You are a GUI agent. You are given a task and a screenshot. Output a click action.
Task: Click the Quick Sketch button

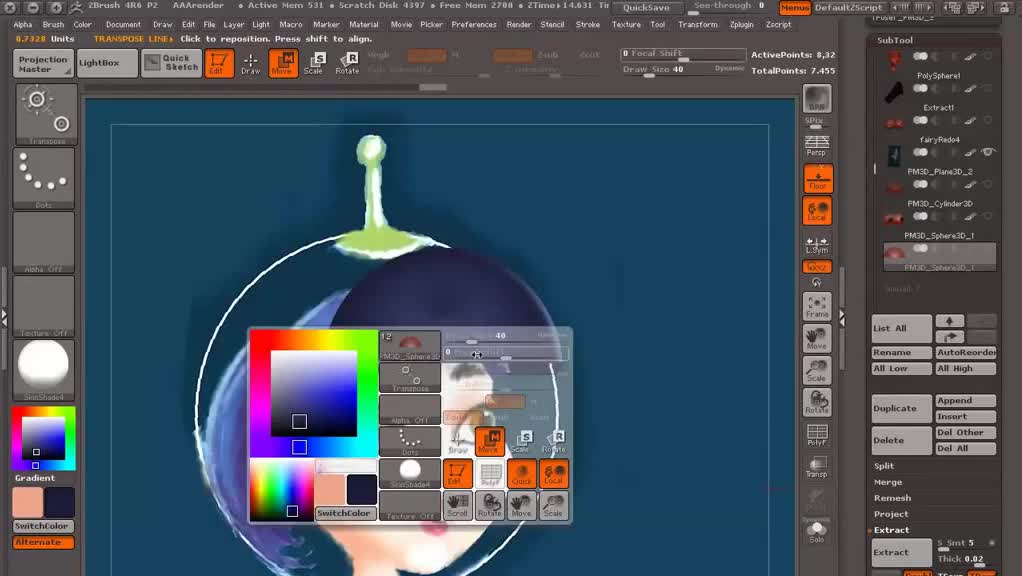(171, 63)
